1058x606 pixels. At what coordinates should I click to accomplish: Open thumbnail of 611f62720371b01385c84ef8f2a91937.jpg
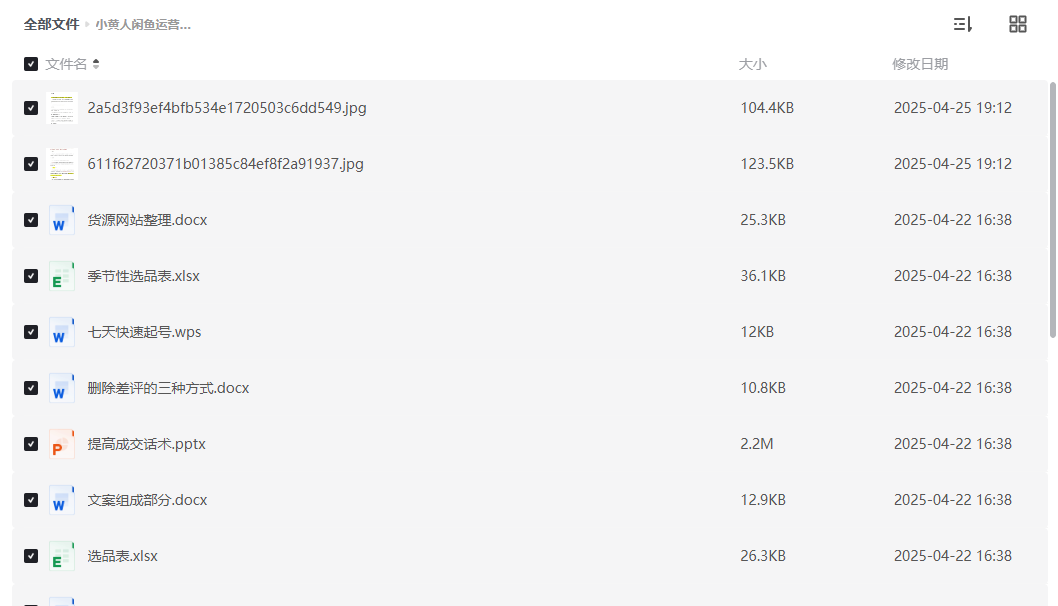tap(62, 164)
